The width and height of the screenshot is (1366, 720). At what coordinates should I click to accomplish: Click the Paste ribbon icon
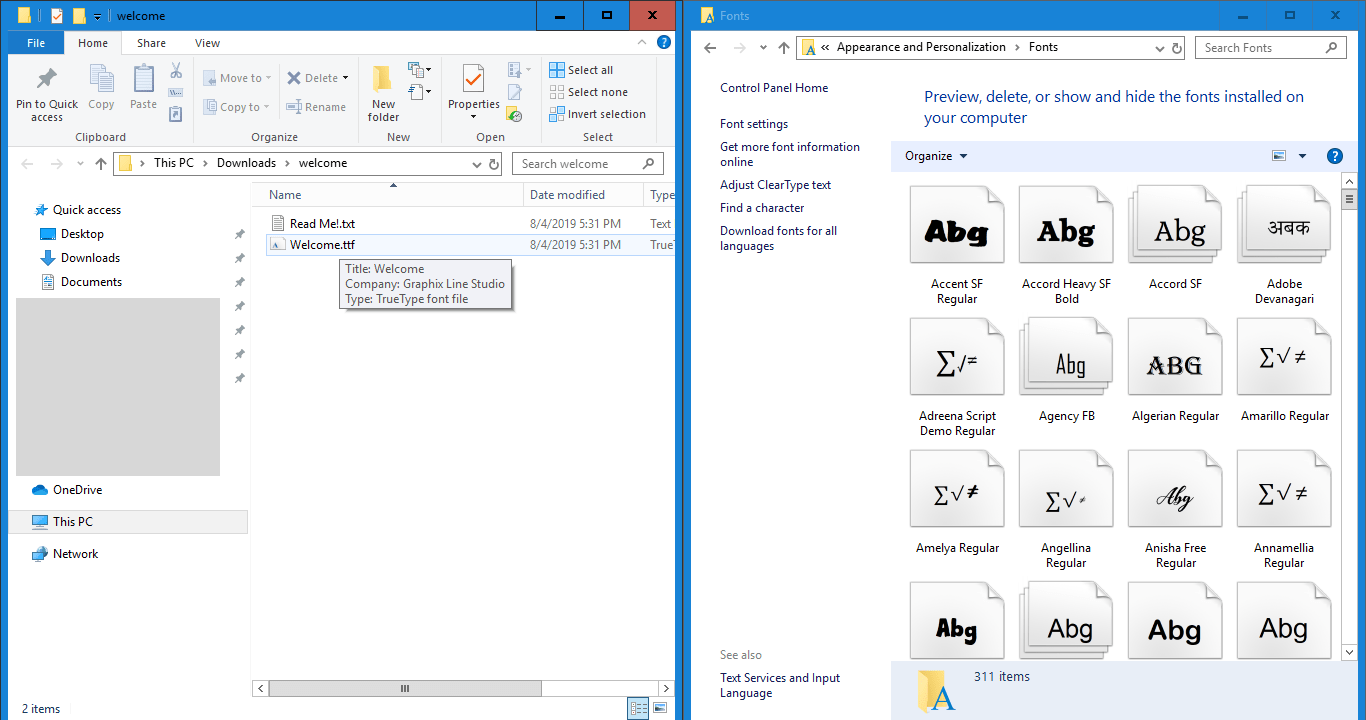(143, 79)
